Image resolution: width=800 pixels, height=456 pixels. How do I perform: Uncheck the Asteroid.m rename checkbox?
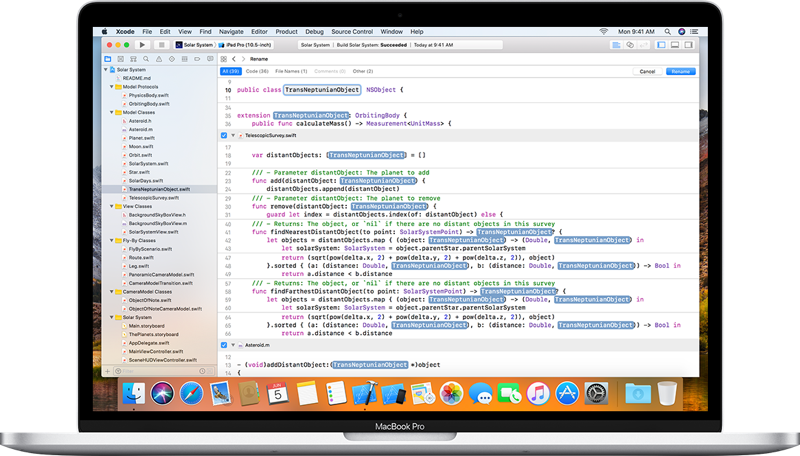224,344
